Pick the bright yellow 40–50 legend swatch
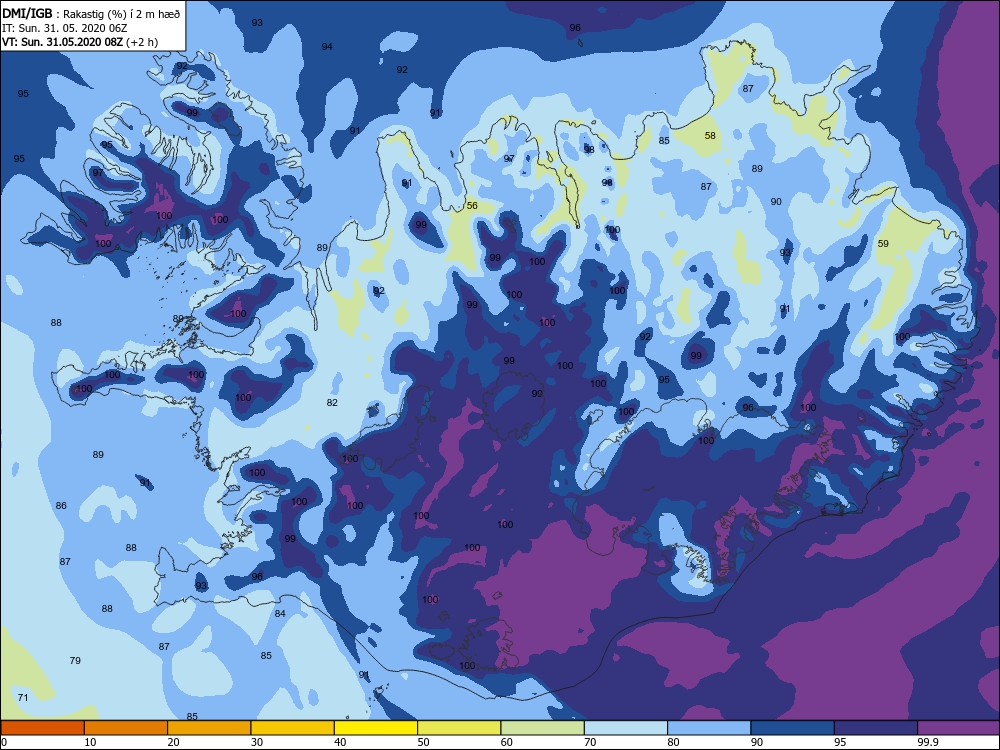 click(x=376, y=728)
